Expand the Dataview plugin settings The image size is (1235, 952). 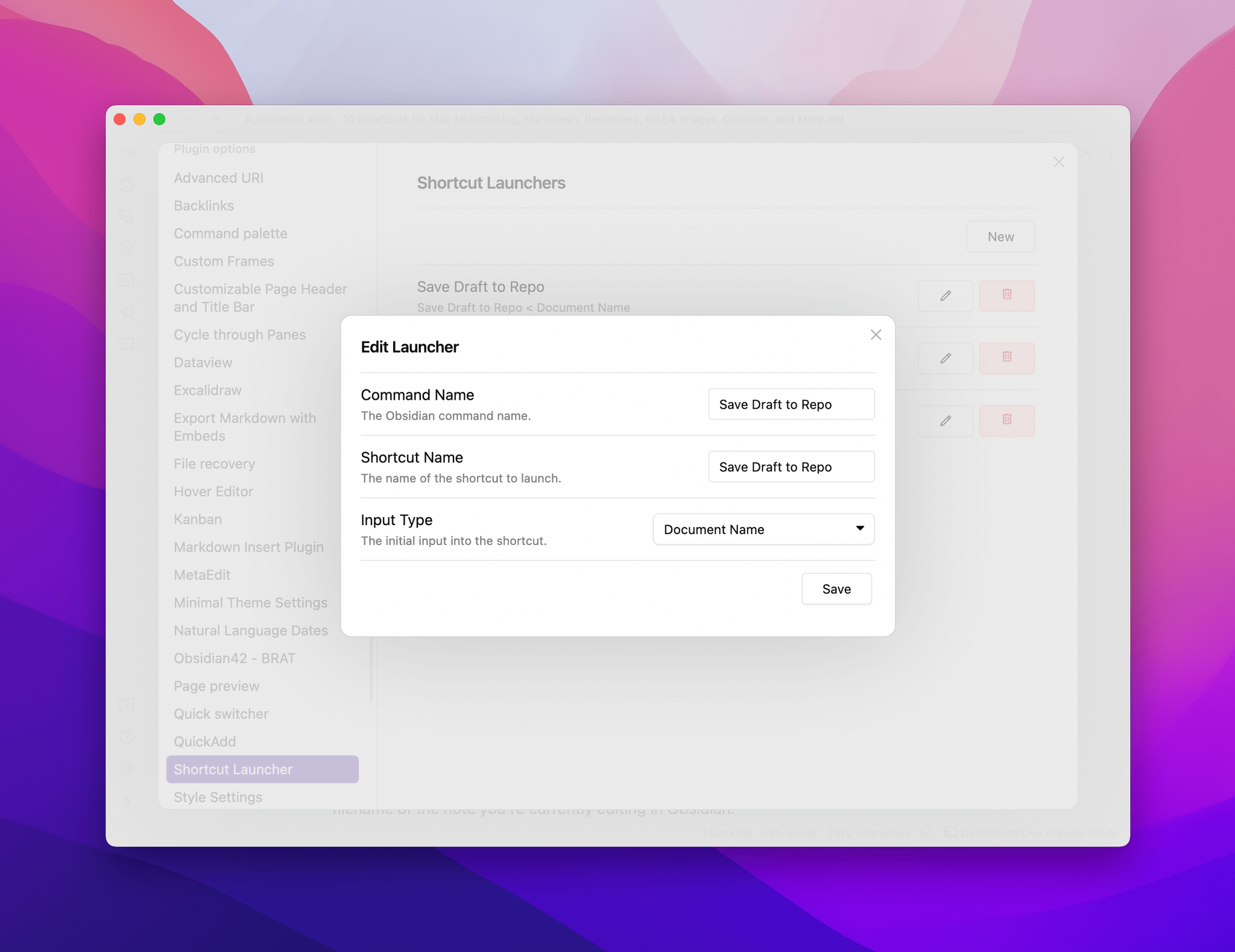[202, 362]
